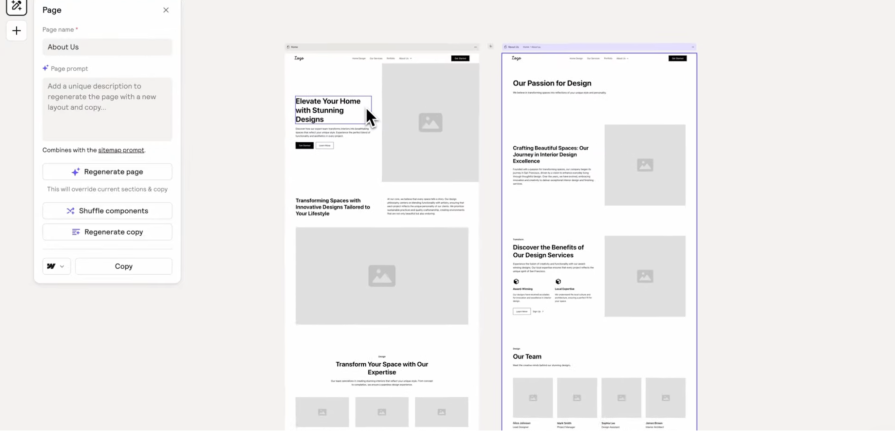Click second team member photo placeholder in Our Team
The image size is (895, 431).
tap(577, 398)
